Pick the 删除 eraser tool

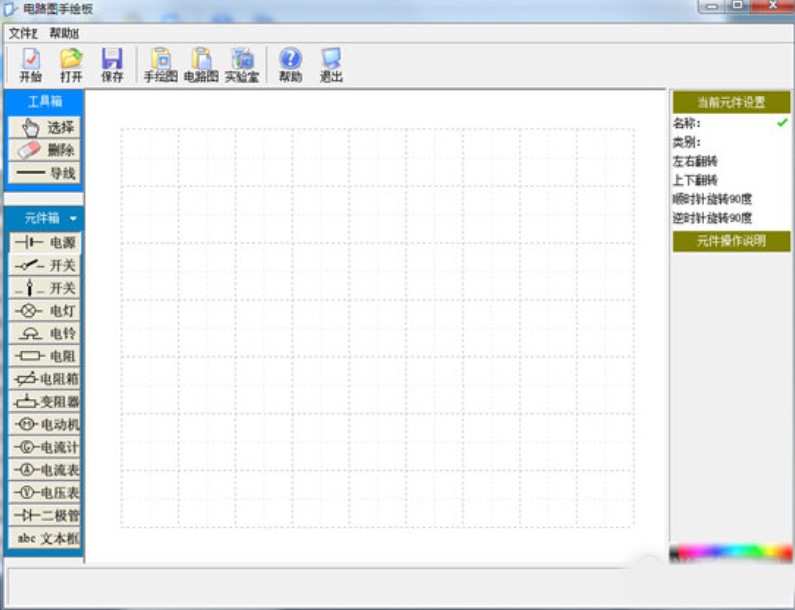[45, 150]
